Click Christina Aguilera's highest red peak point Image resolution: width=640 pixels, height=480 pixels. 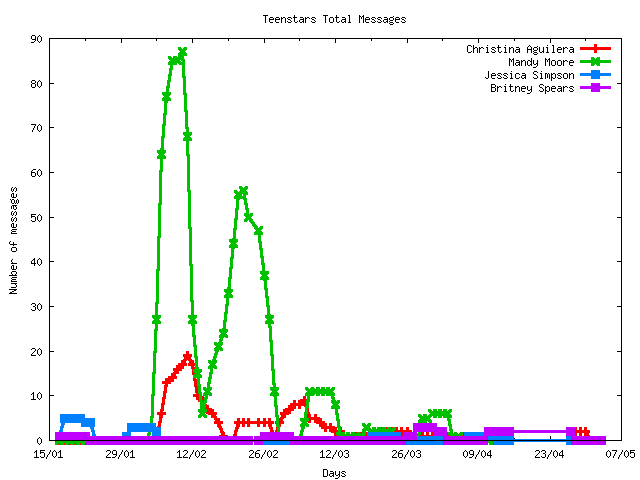point(187,356)
